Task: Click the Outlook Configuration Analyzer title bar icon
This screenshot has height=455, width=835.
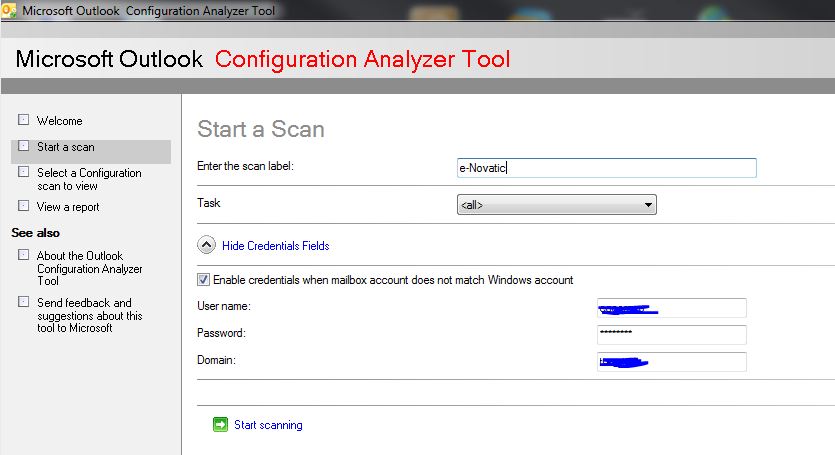Action: [9, 10]
